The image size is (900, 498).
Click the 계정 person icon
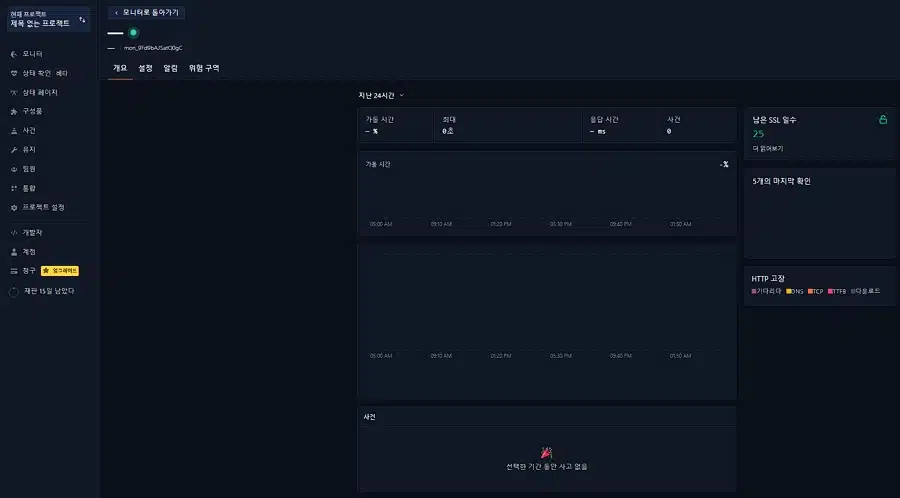[x=14, y=252]
